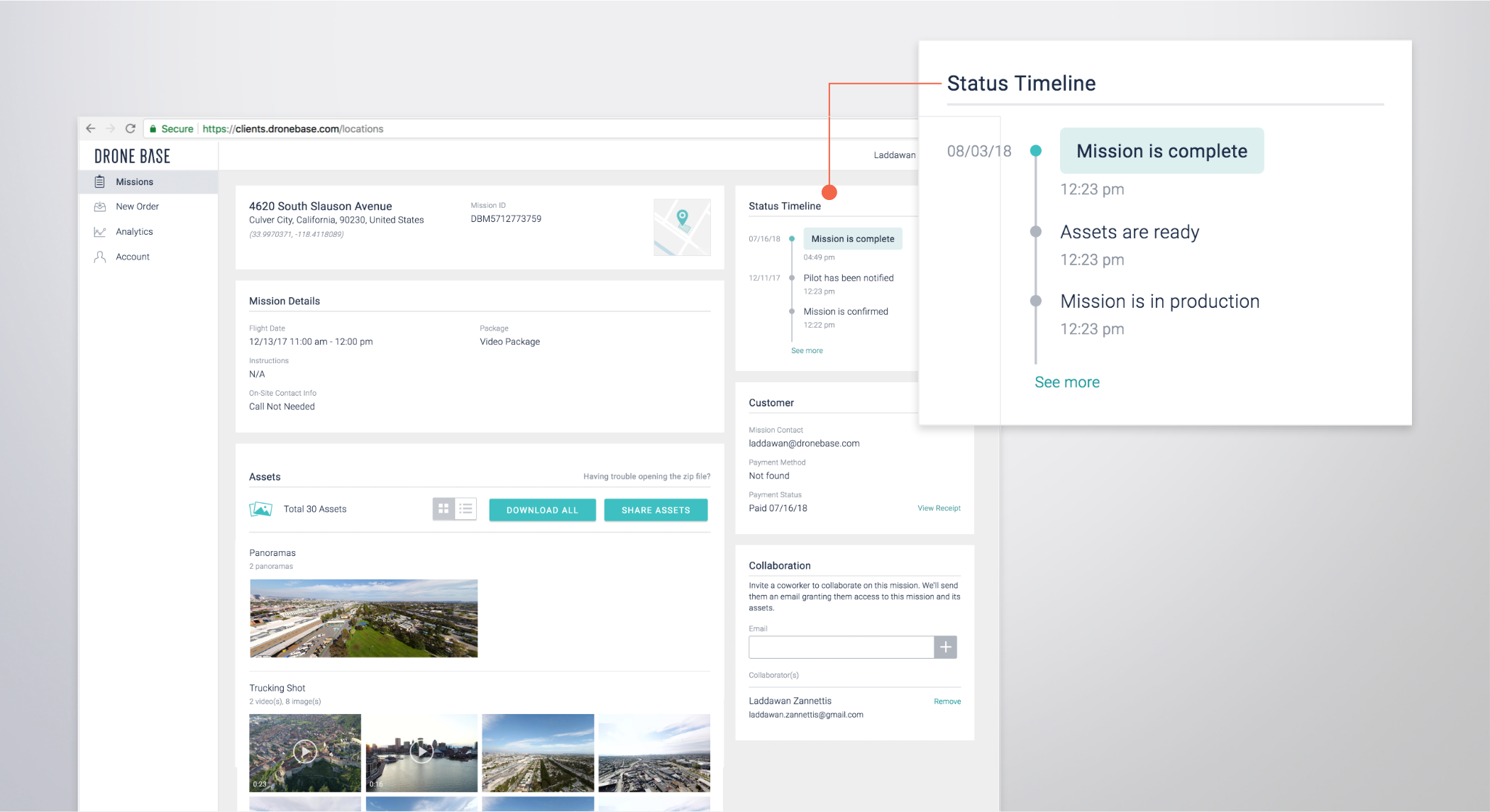
Task: Click the coordinates (33.9970371, -118.4118089)
Action: pos(297,234)
